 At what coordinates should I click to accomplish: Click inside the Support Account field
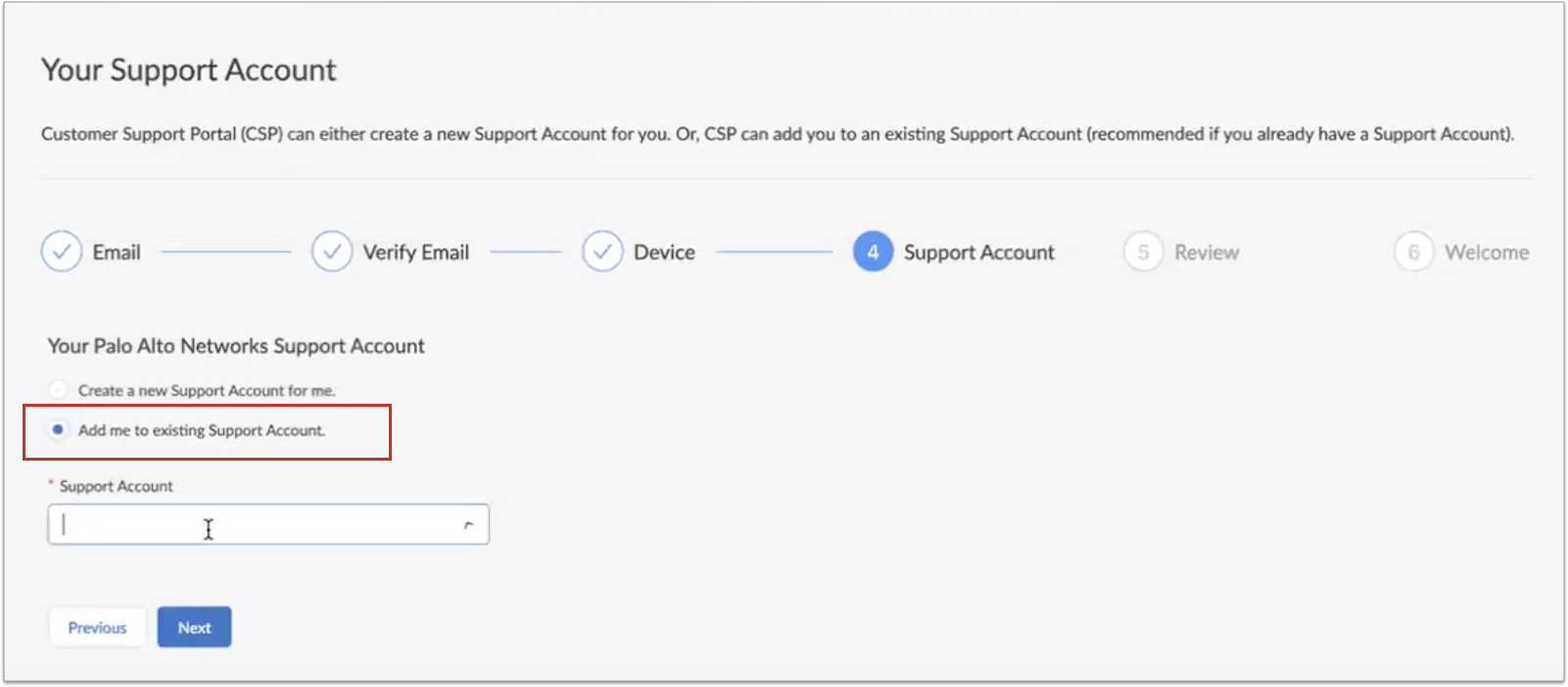click(x=255, y=525)
